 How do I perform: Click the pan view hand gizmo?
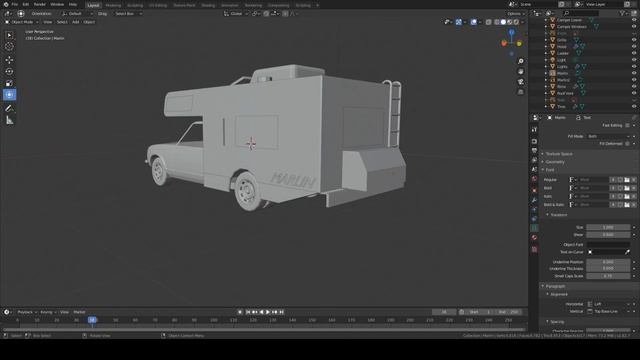click(x=520, y=71)
